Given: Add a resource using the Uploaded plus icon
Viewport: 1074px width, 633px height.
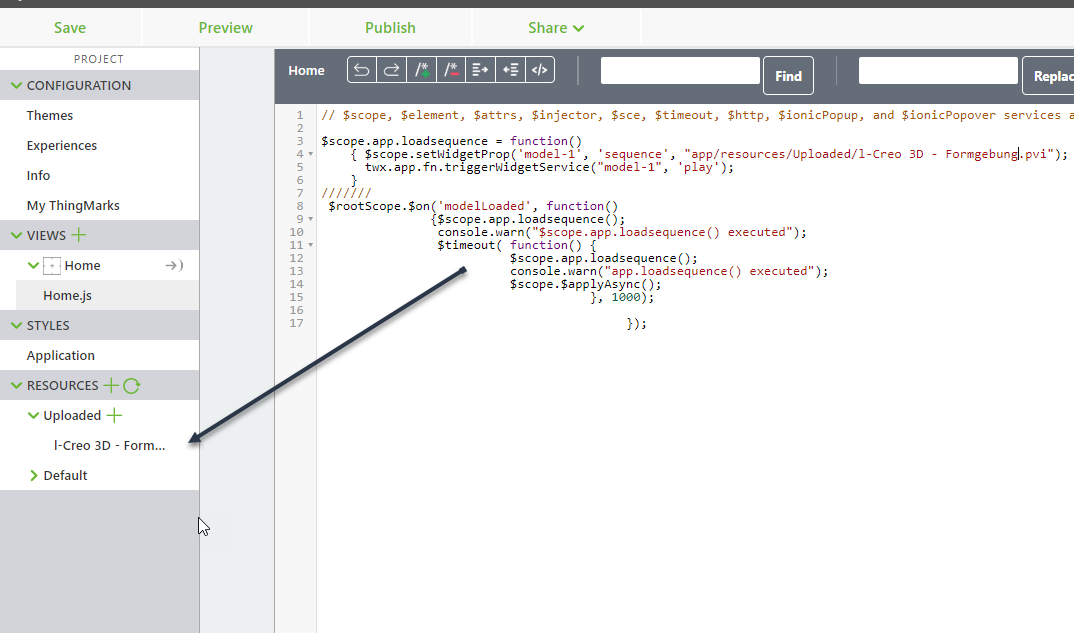Looking at the screenshot, I should click(x=114, y=415).
